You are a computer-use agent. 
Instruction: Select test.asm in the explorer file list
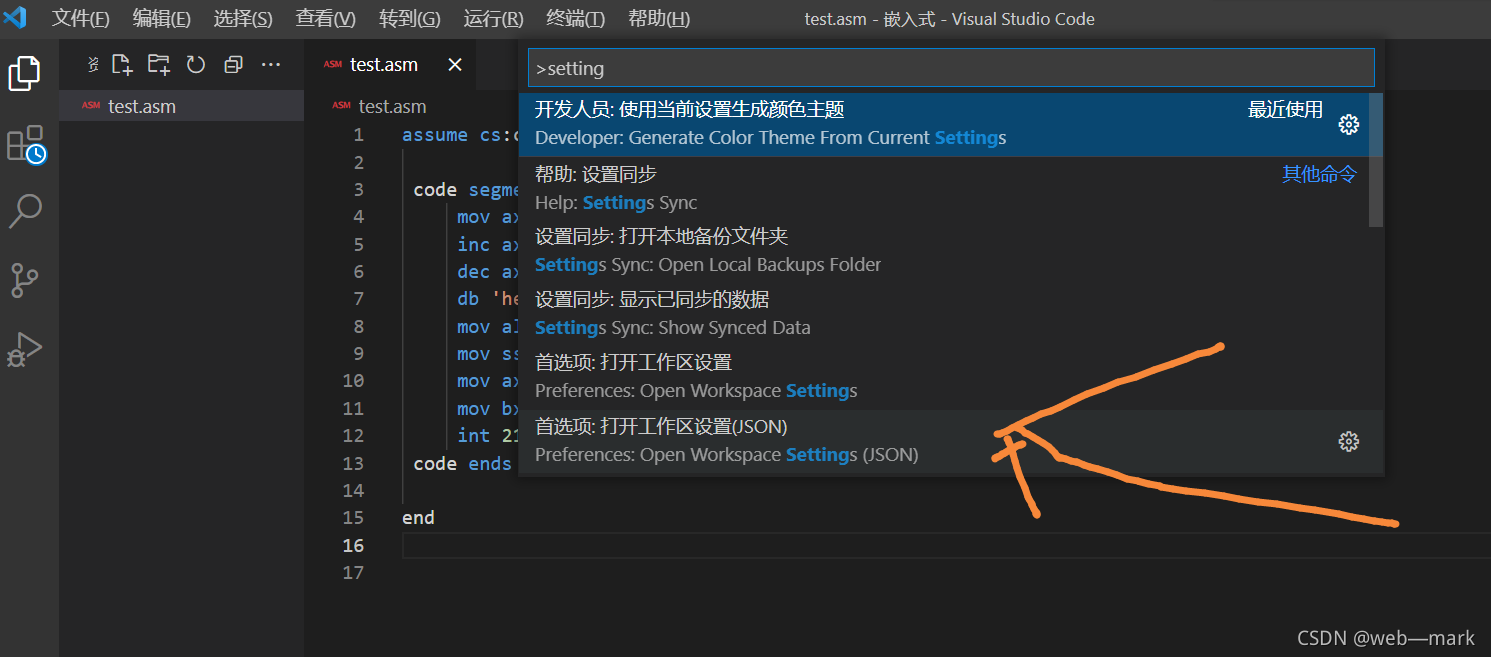(181, 106)
